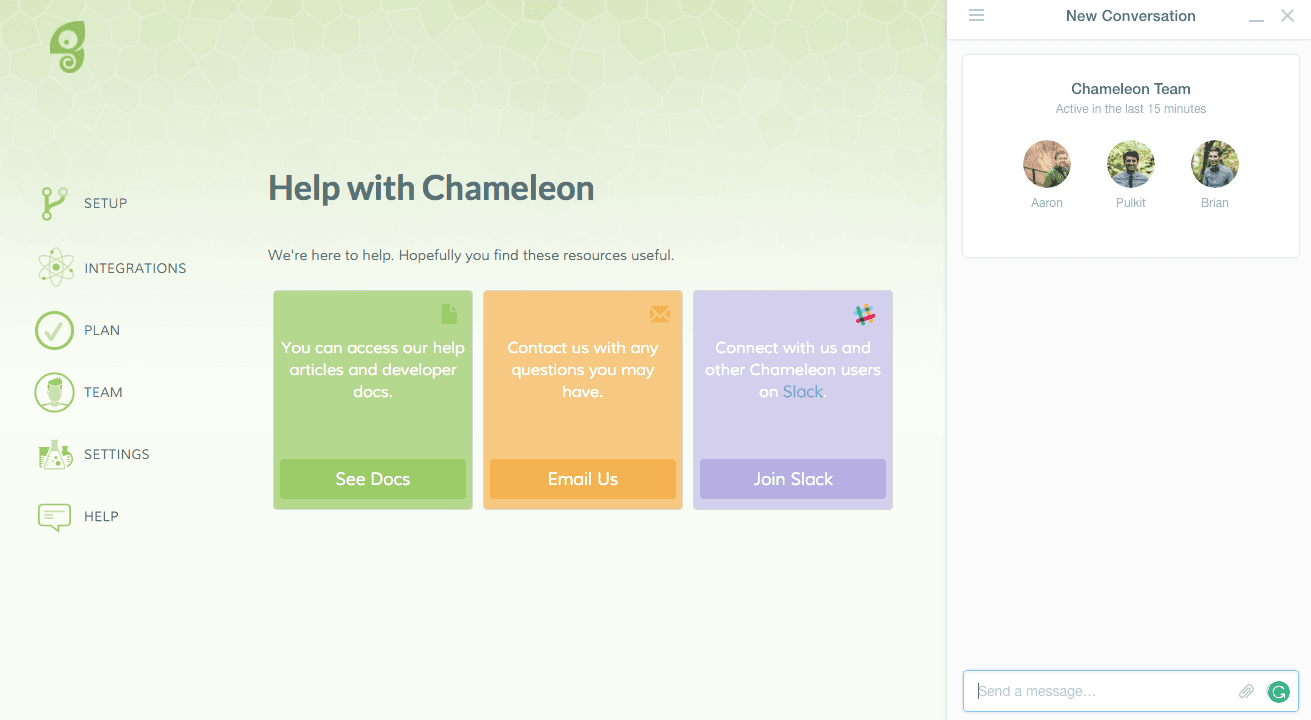This screenshot has width=1311, height=720.
Task: Open Team using the avatar icon
Action: (x=55, y=392)
